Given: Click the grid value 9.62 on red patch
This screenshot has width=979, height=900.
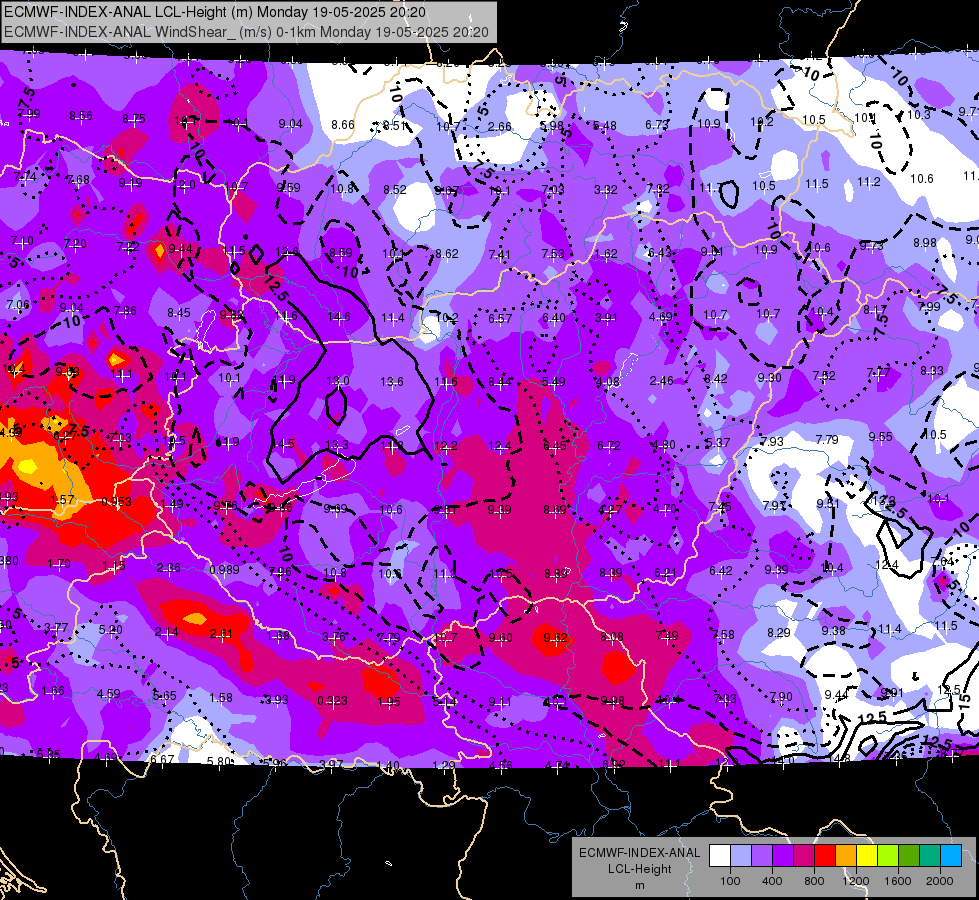Looking at the screenshot, I should [x=556, y=638].
